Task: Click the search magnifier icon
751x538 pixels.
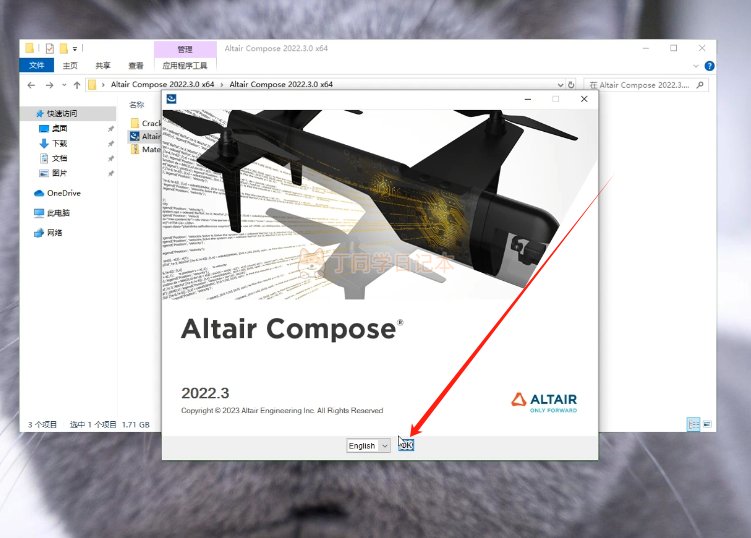Action: 700,85
